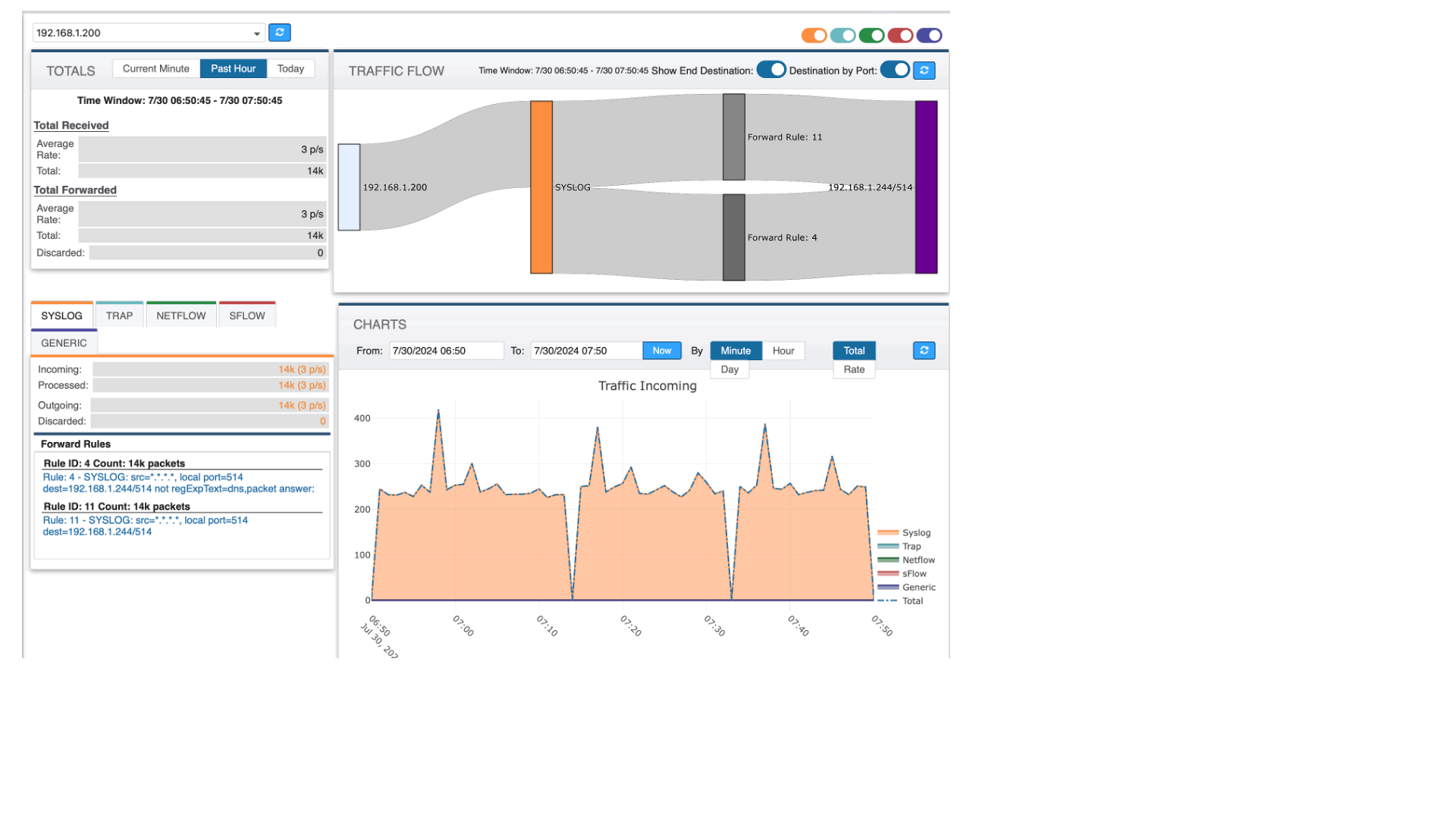Image resolution: width=1456 pixels, height=819 pixels.
Task: Click the Forward Rule 11 node
Action: (733, 137)
